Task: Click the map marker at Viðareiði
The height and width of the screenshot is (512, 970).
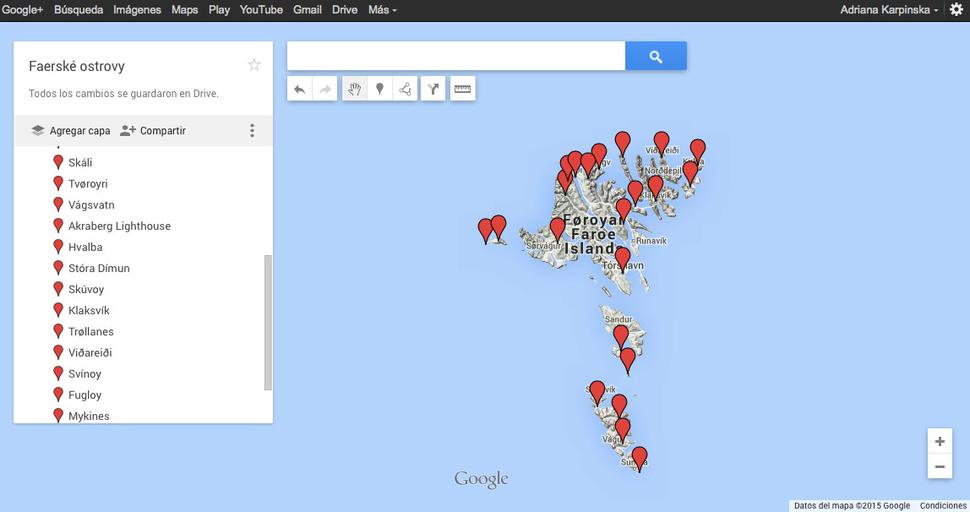Action: click(x=661, y=143)
